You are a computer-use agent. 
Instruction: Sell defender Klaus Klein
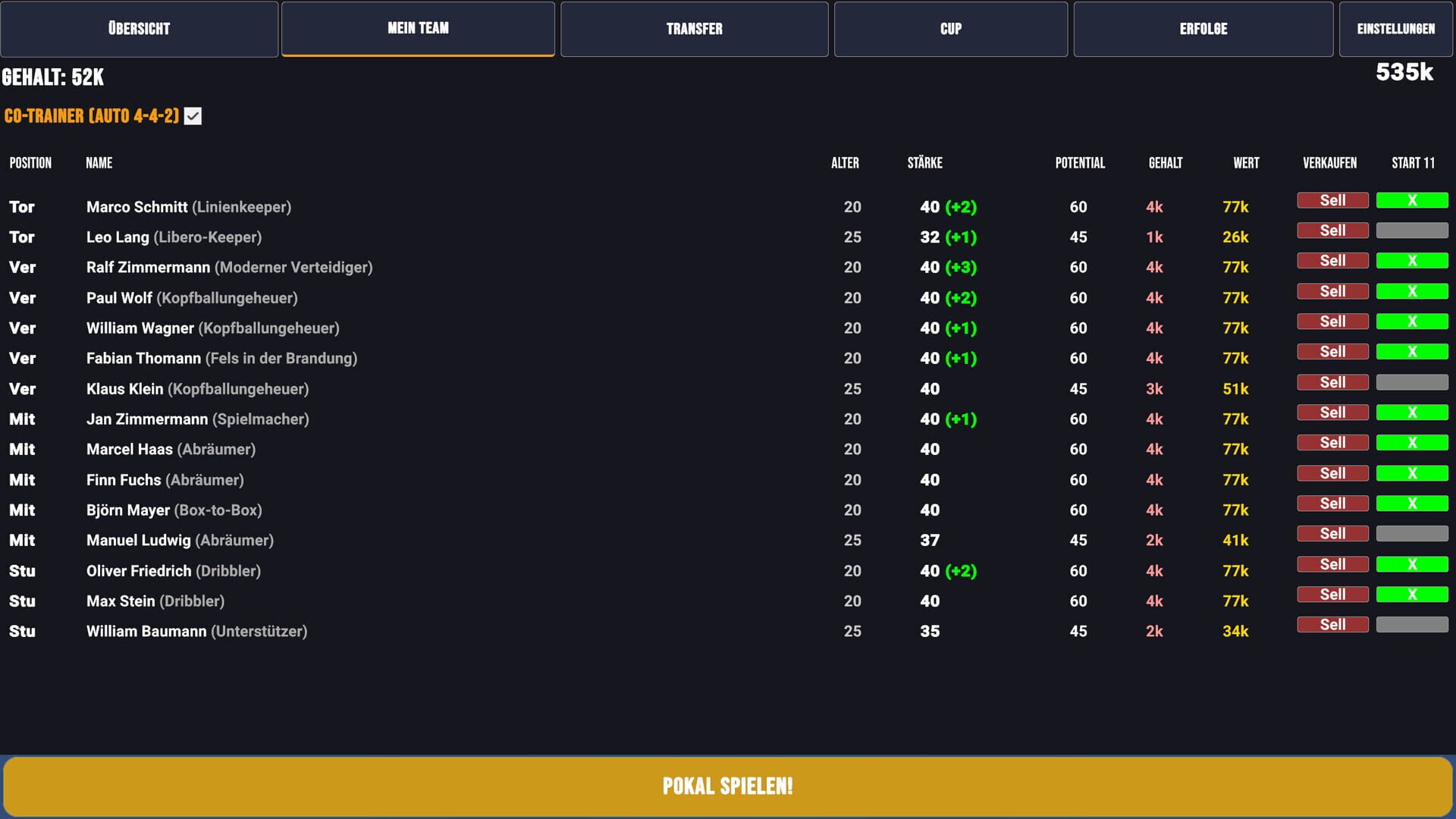(x=1332, y=381)
